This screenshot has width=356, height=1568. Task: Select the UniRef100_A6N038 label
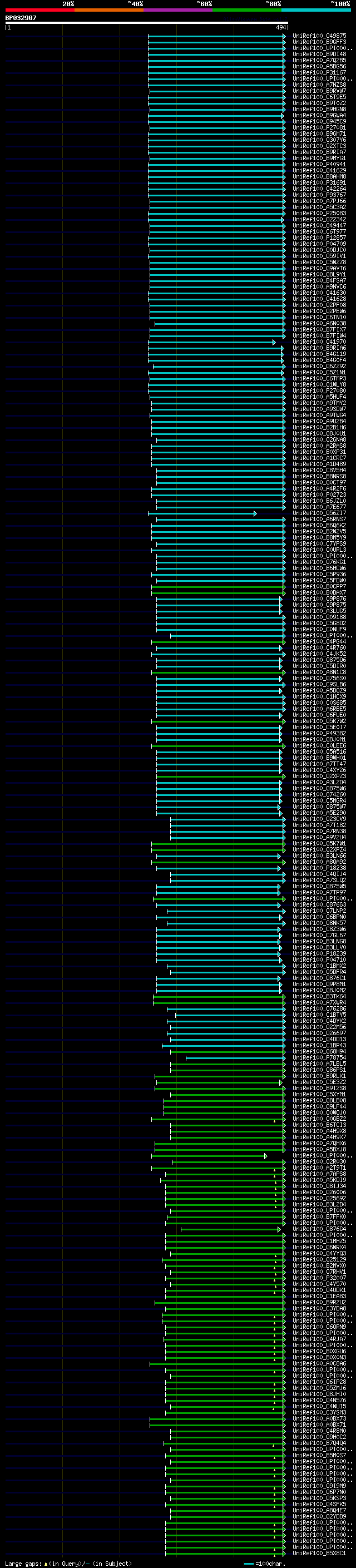(x=319, y=323)
